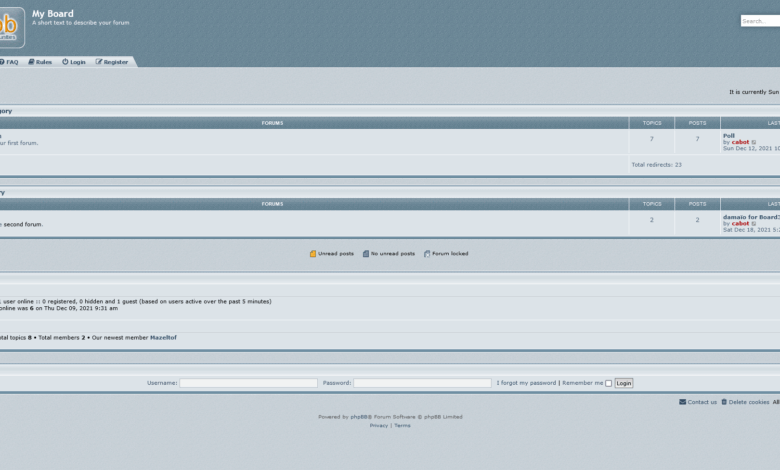
Task: Click the I forgot my password link
Action: click(x=528, y=383)
